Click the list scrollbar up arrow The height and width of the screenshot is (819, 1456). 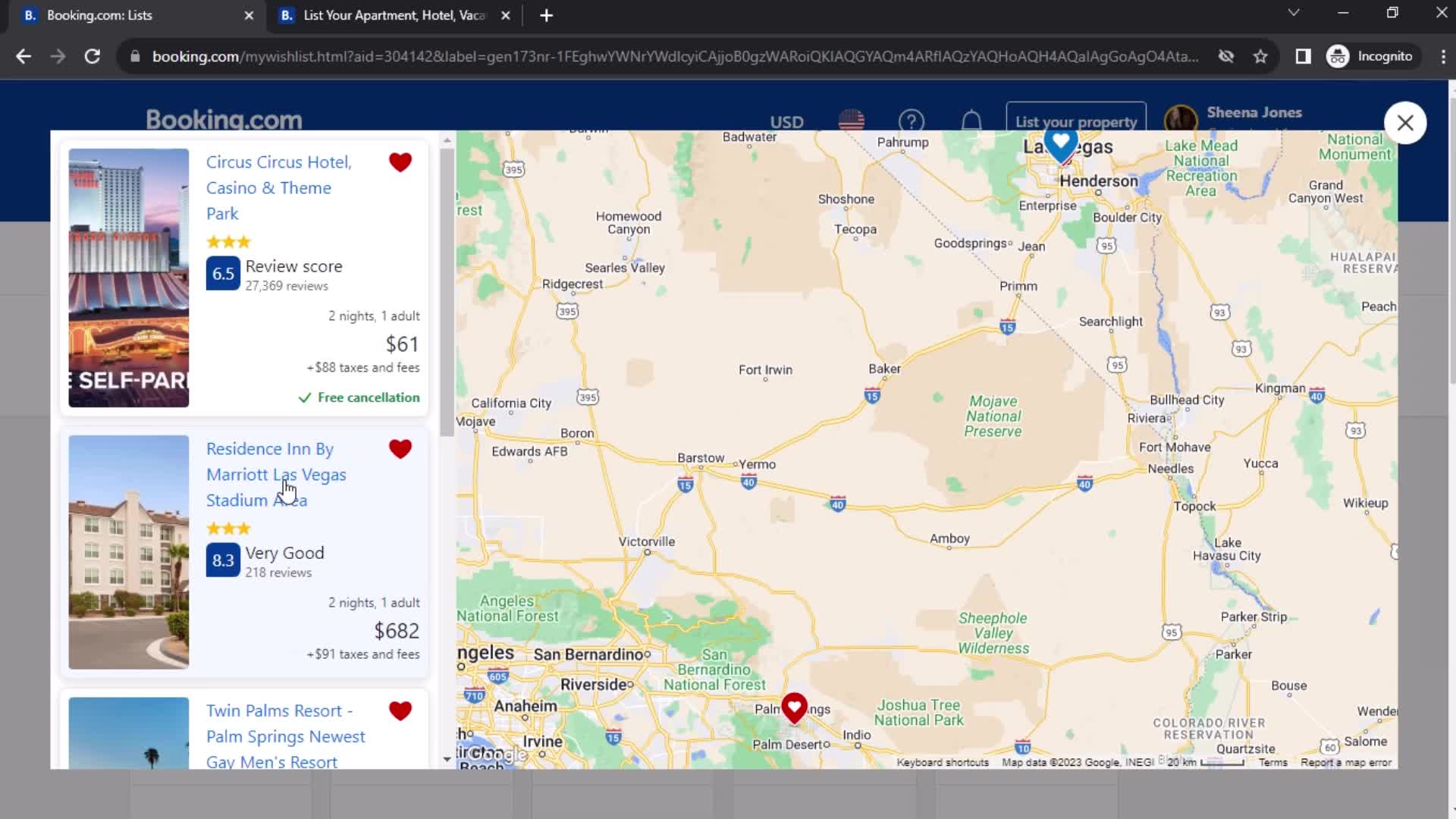(447, 140)
